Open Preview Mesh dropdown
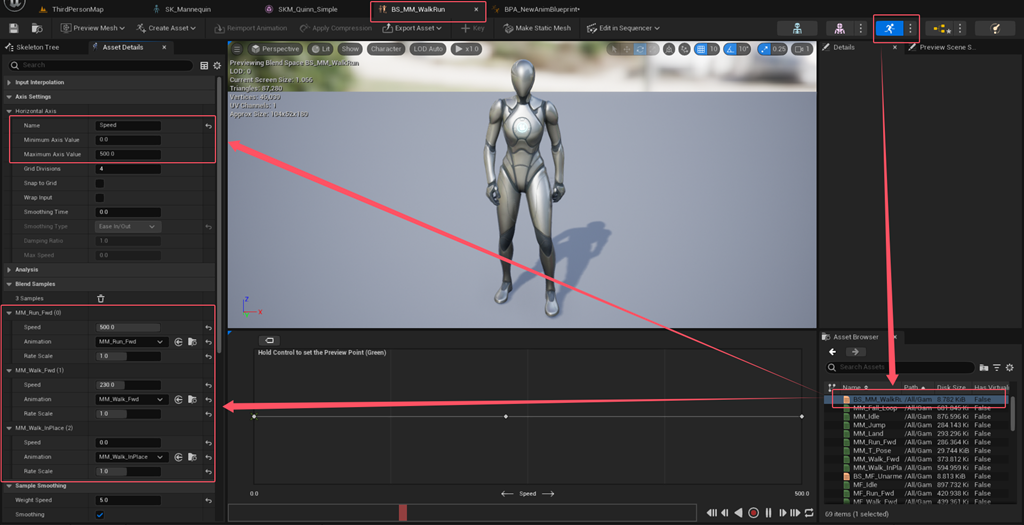Viewport: 1024px width, 525px height. (92, 28)
